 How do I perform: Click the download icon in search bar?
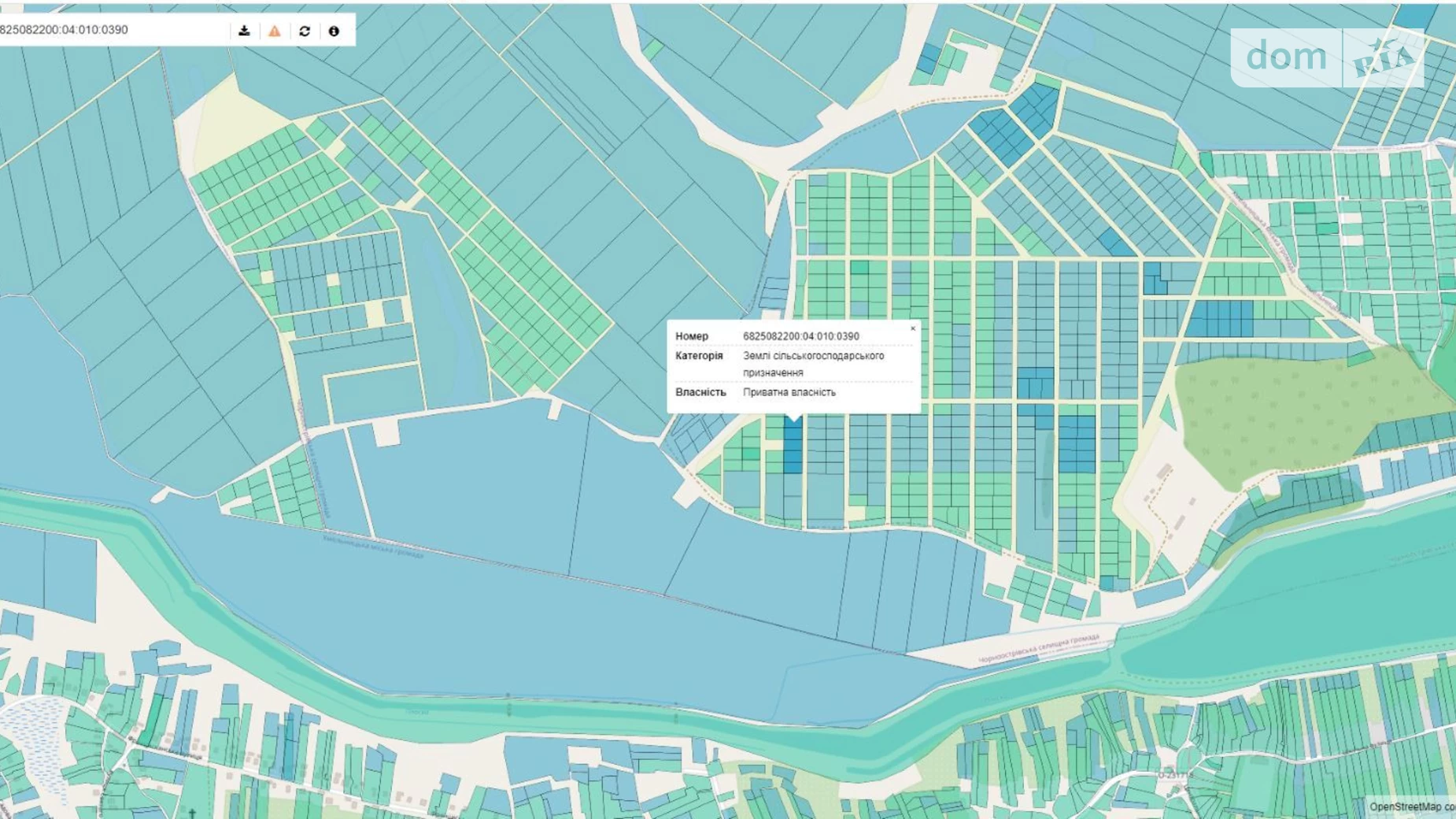point(244,31)
